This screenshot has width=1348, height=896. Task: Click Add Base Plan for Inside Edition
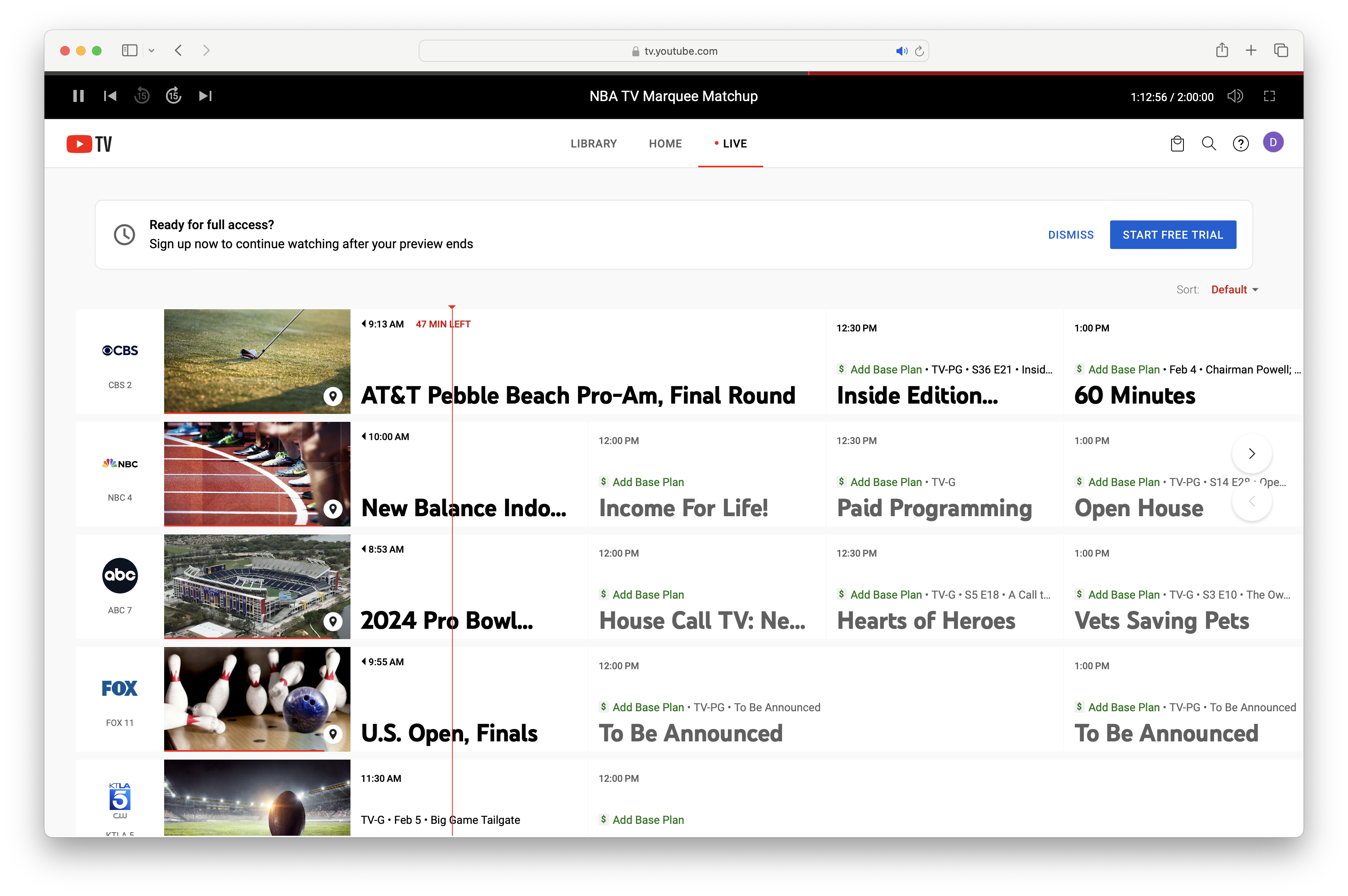pyautogui.click(x=885, y=370)
